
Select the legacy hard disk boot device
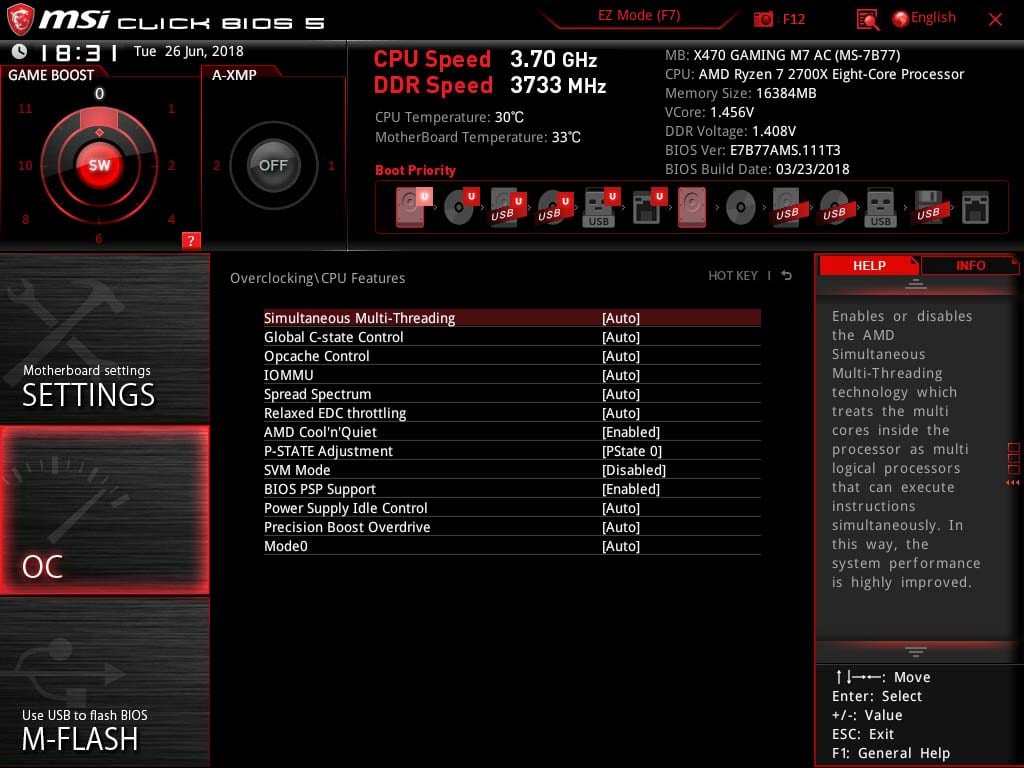[692, 207]
